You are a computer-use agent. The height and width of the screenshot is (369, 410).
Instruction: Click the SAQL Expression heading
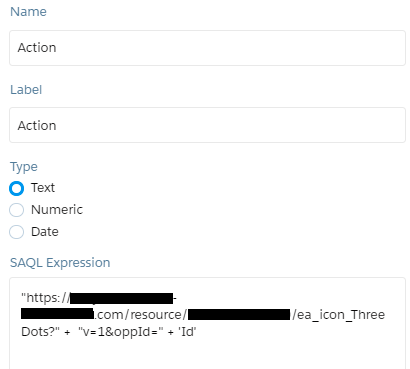coord(60,263)
